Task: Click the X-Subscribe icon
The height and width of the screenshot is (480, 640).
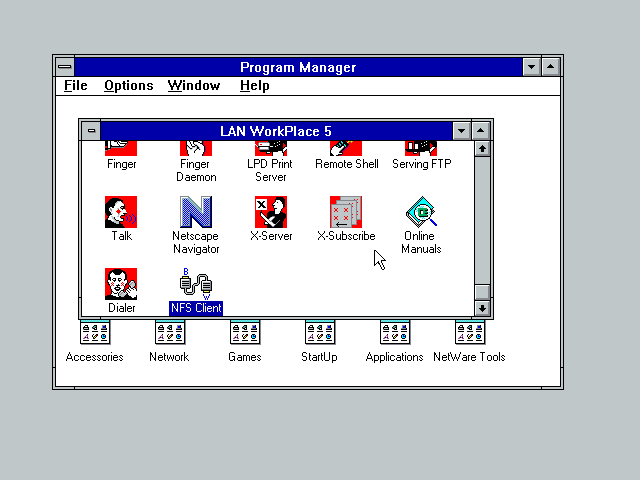Action: pos(346,212)
